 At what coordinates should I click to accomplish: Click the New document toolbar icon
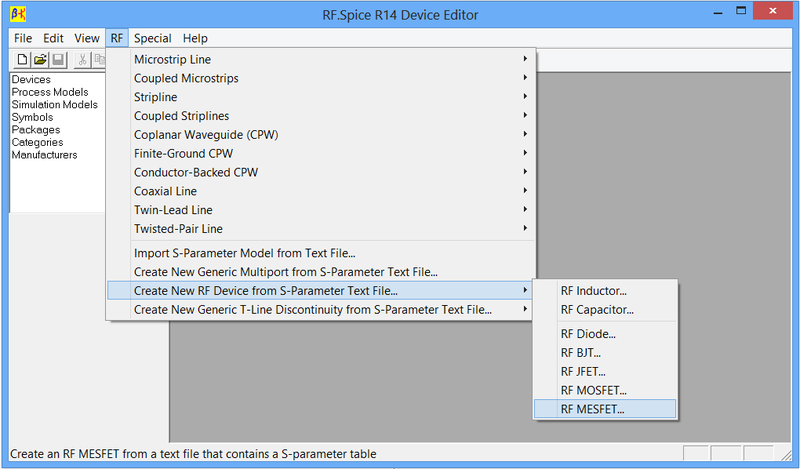22,60
